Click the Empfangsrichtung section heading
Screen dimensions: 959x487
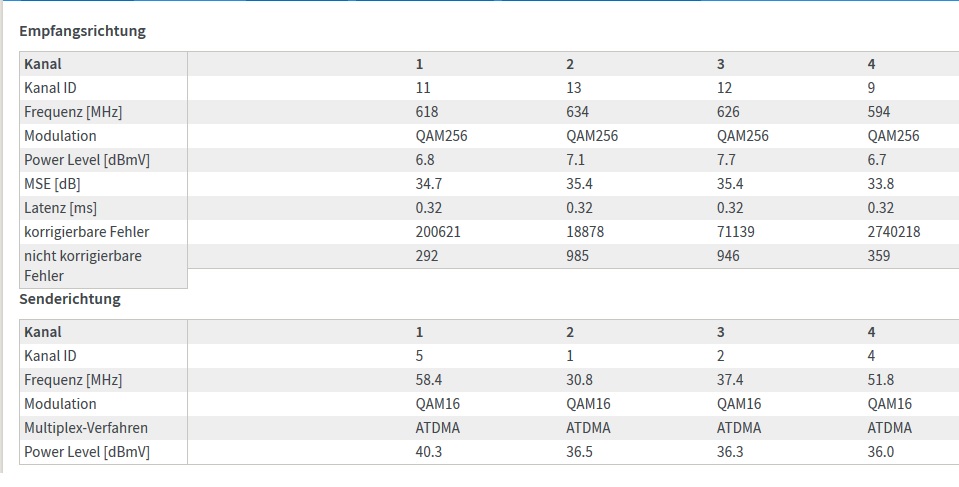[83, 31]
